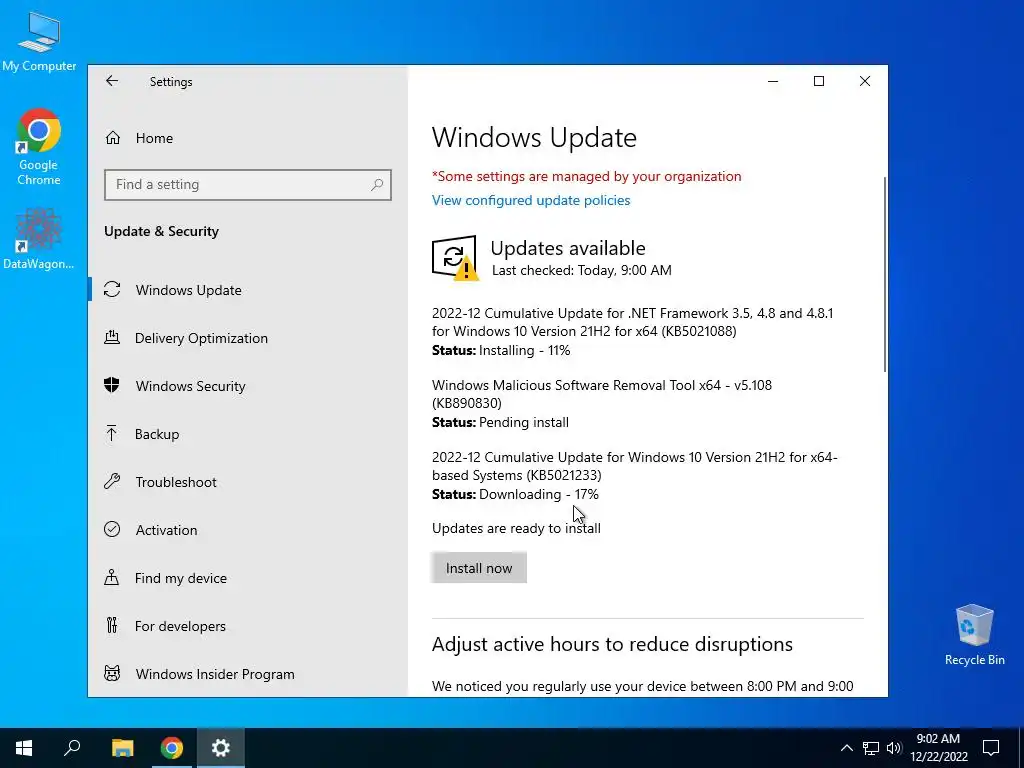
Task: Open File Explorer from the taskbar
Action: [122, 748]
